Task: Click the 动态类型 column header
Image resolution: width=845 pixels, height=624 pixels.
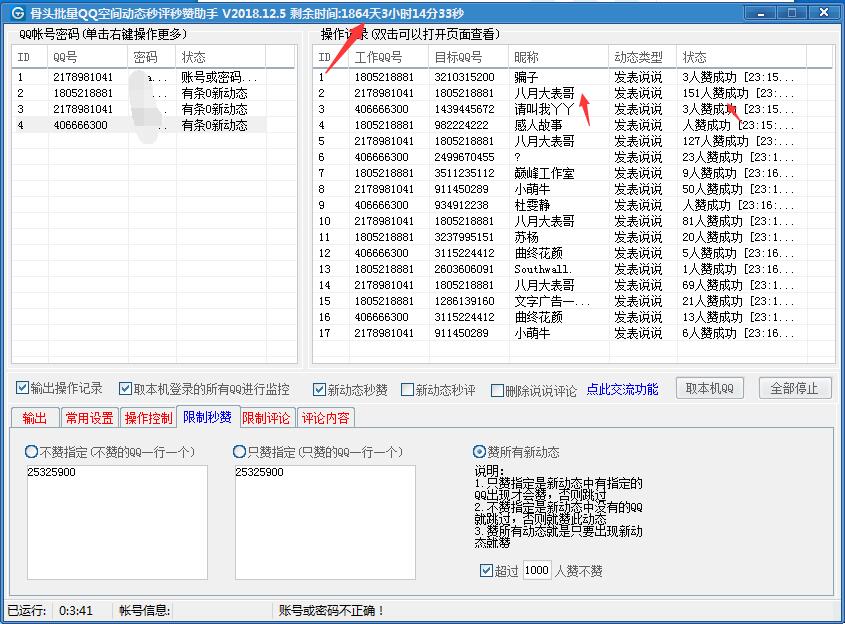Action: [x=642, y=57]
